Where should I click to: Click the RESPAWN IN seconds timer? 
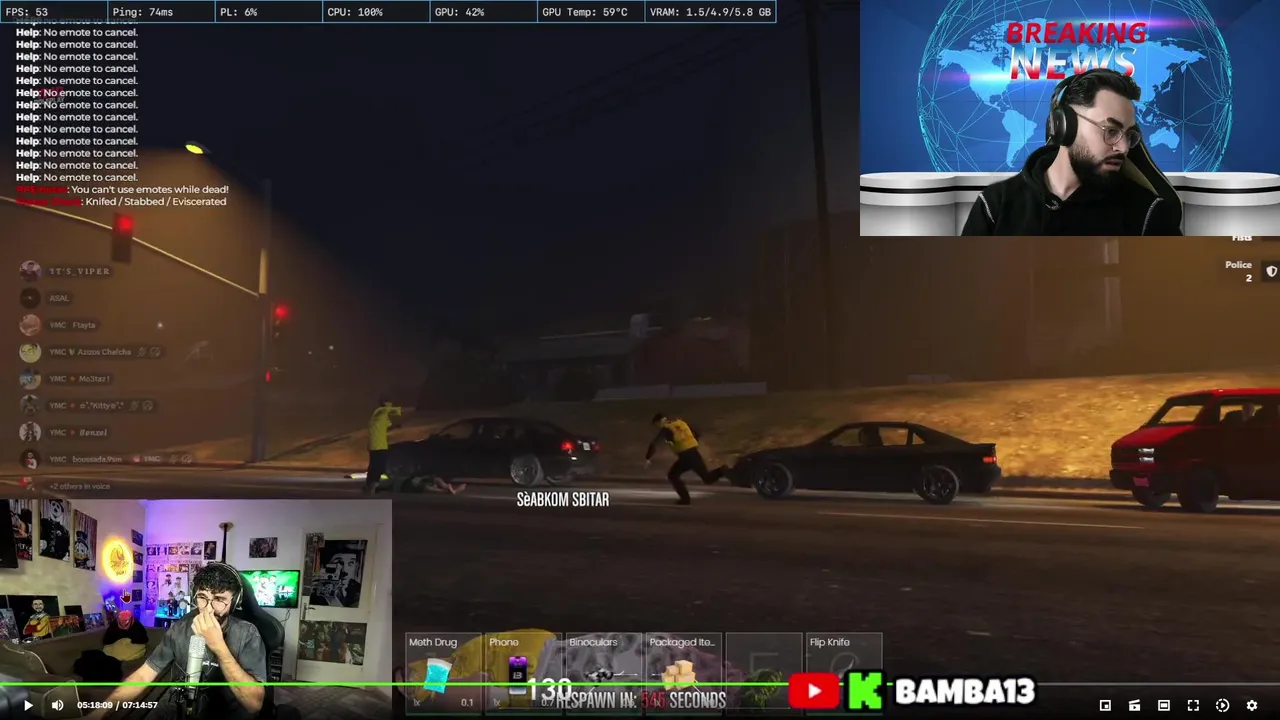pos(642,700)
